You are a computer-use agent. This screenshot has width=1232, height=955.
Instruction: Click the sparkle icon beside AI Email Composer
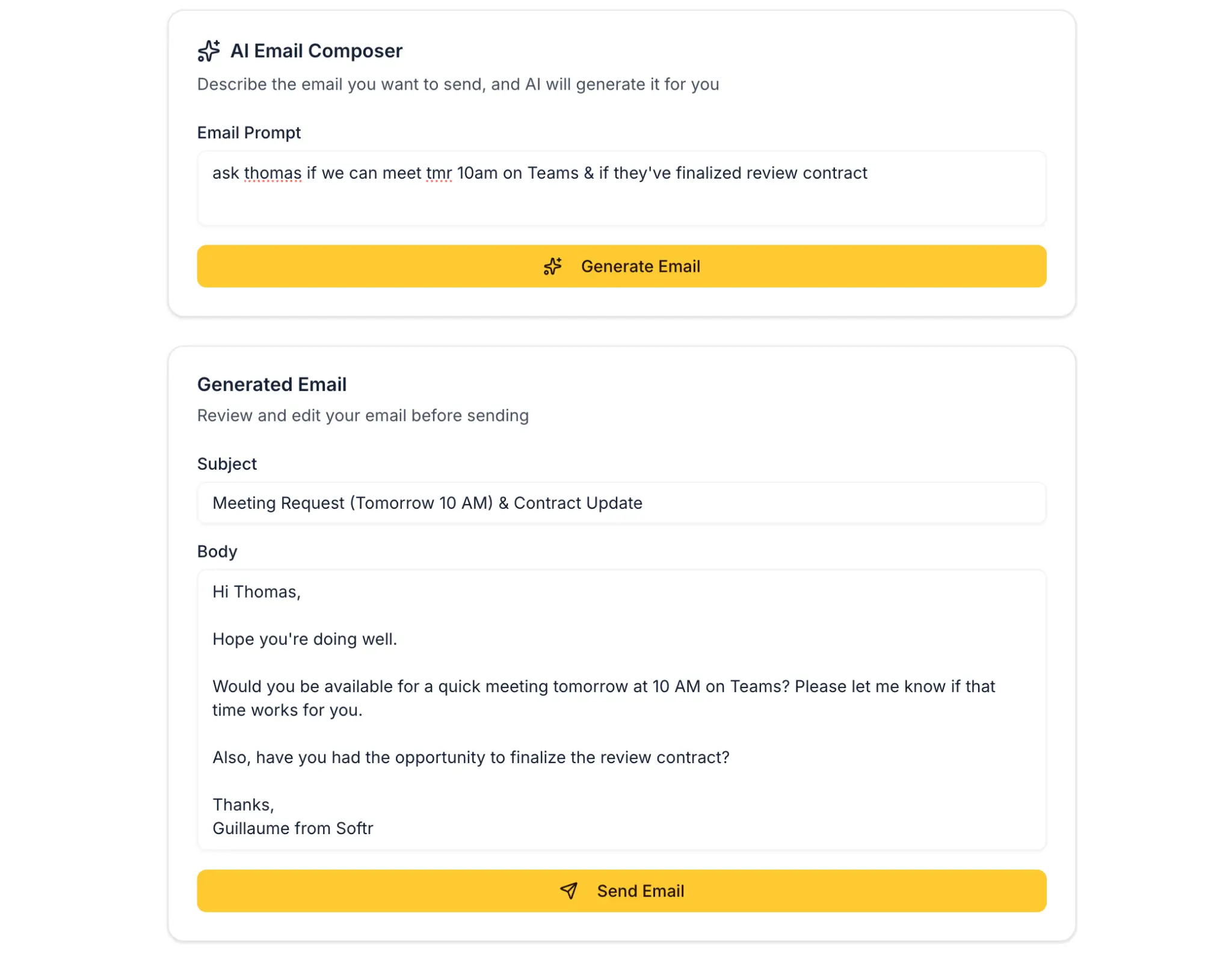tap(209, 51)
